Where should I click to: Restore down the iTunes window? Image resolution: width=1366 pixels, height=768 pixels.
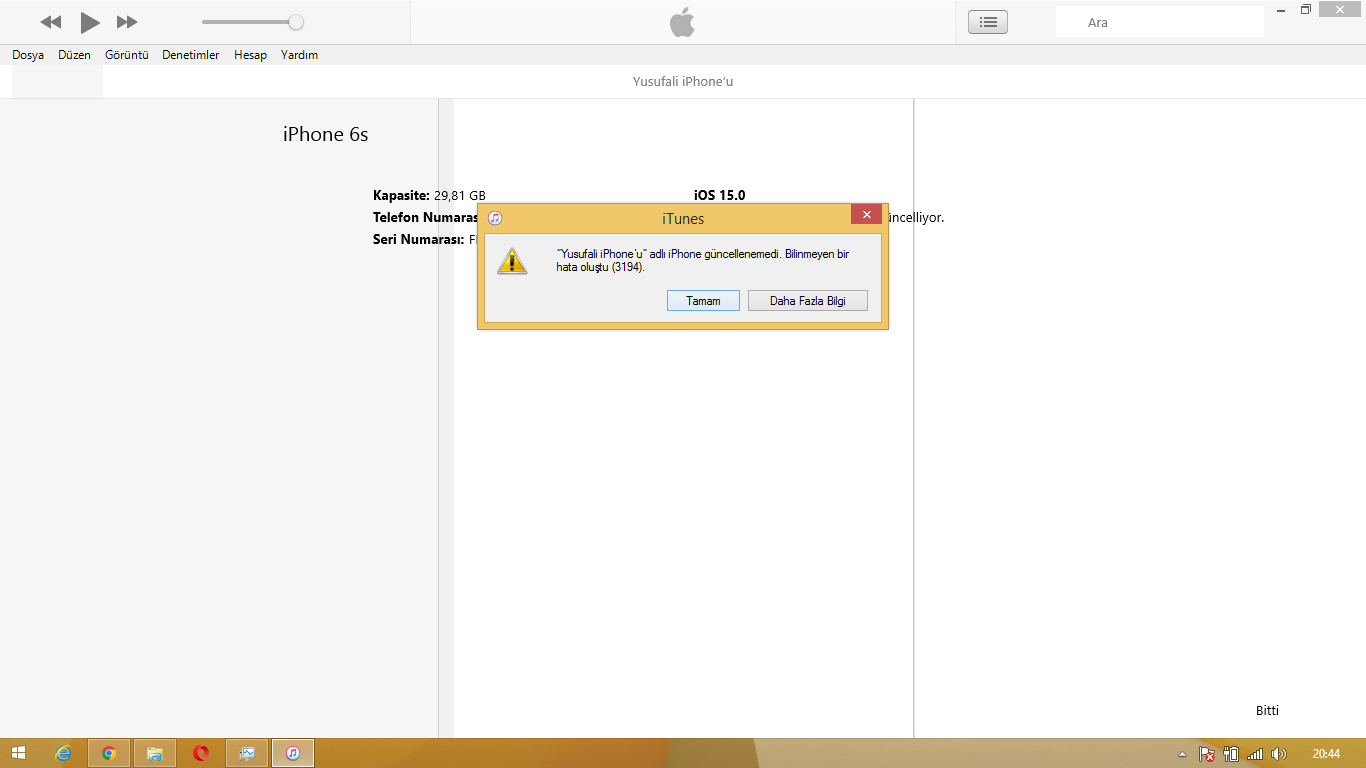(x=1305, y=9)
